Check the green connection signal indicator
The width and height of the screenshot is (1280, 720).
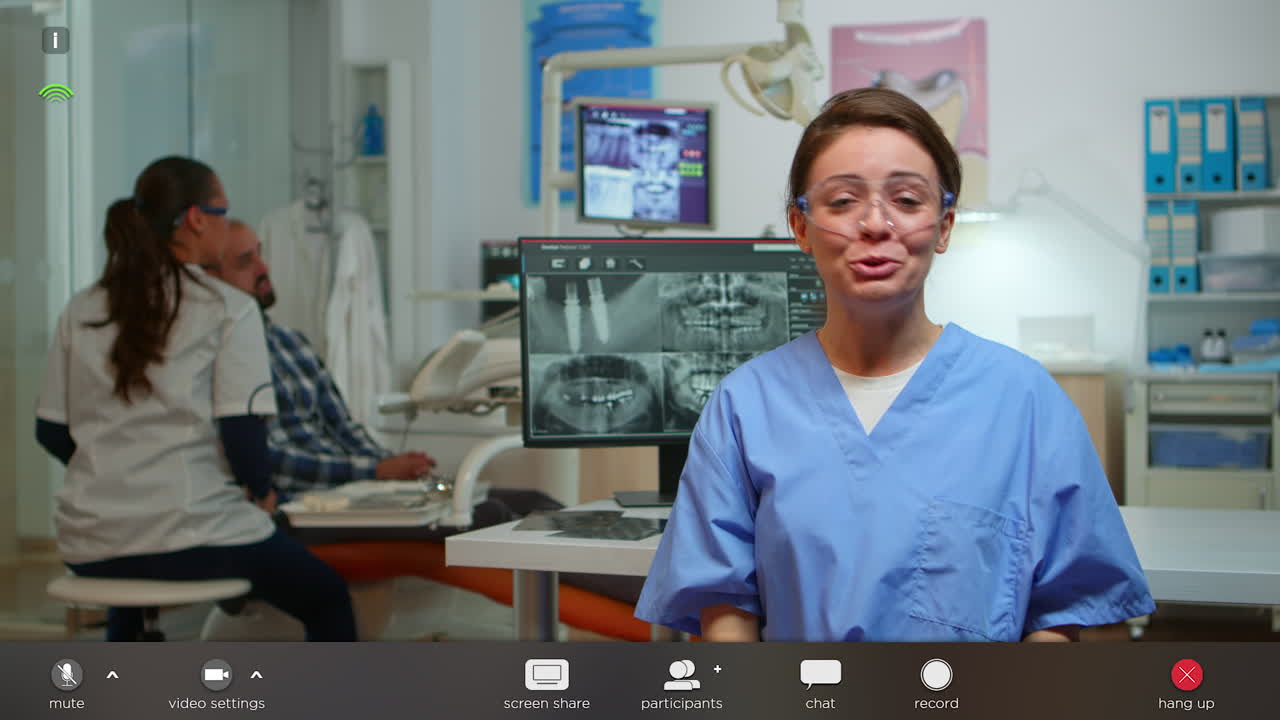[x=56, y=93]
